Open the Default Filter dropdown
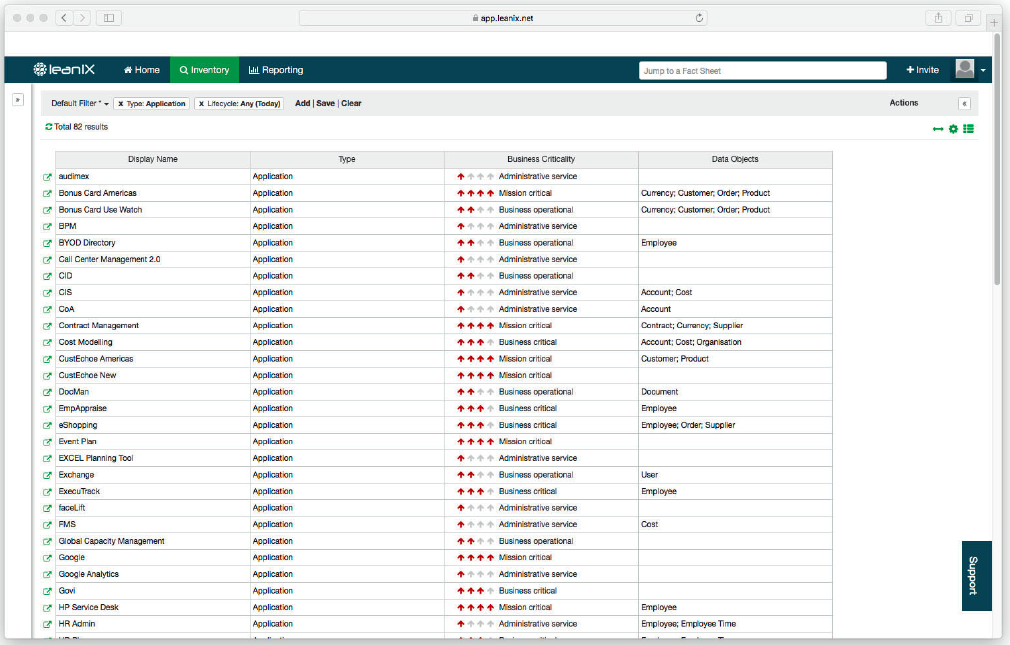The image size is (1010, 645). pyautogui.click(x=80, y=104)
